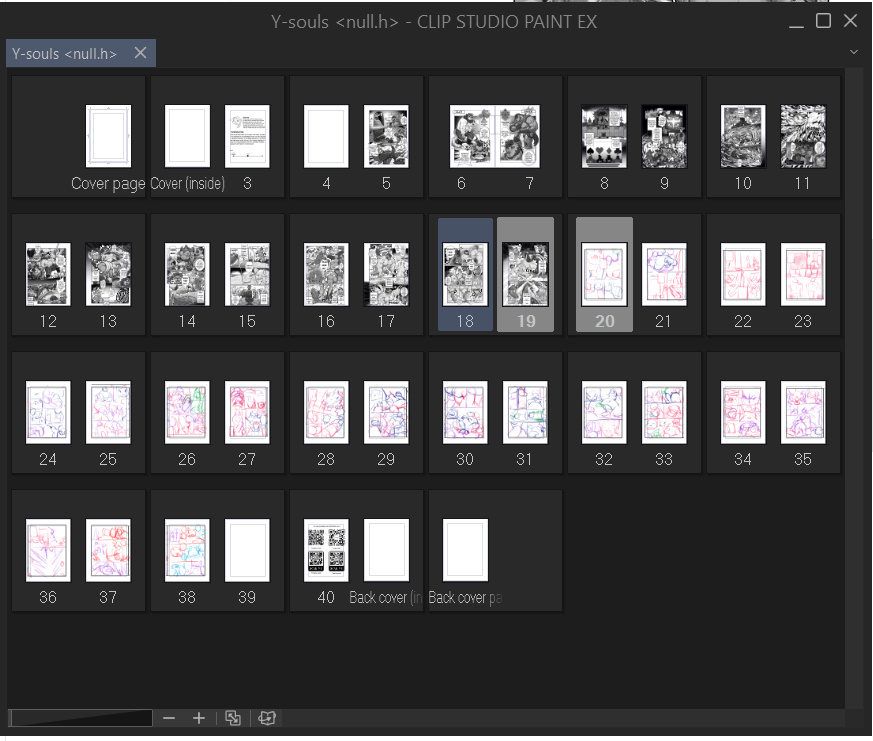This screenshot has width=873, height=741.
Task: Choose page 10 thumbnail
Action: click(x=743, y=136)
